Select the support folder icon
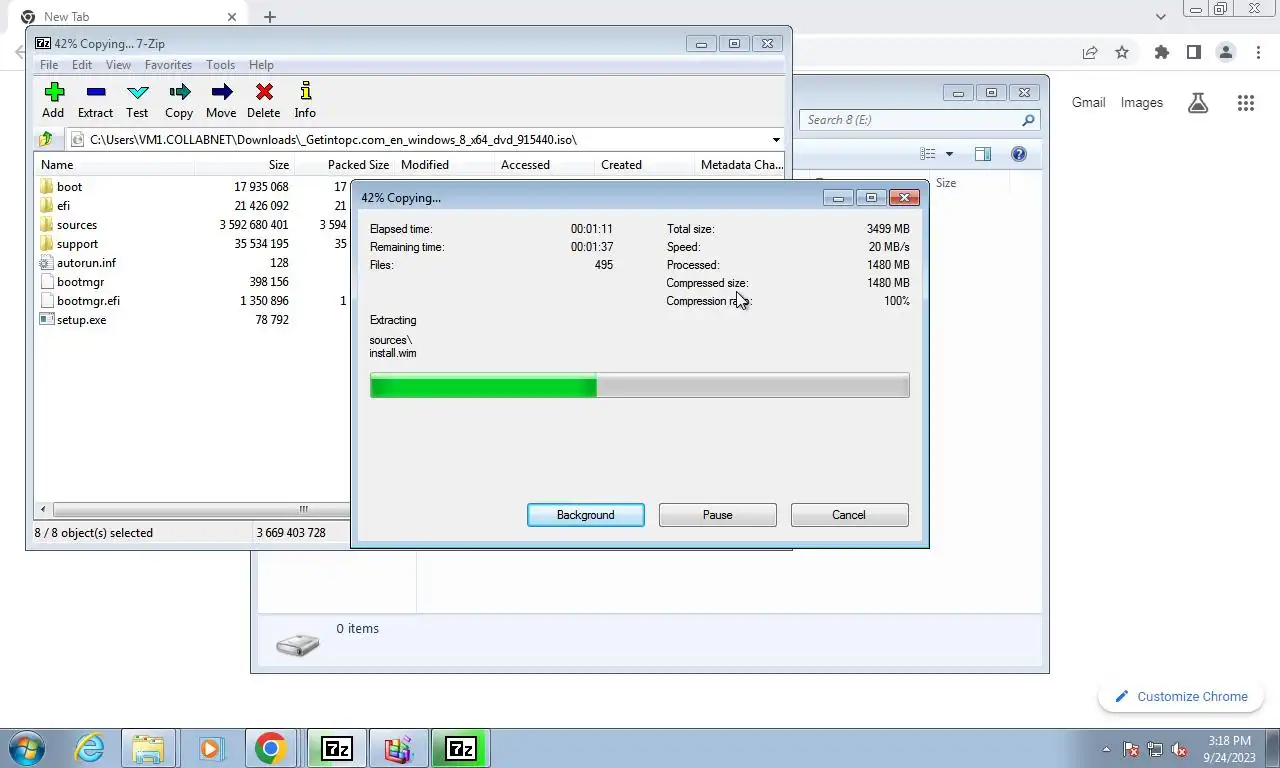 [x=46, y=244]
